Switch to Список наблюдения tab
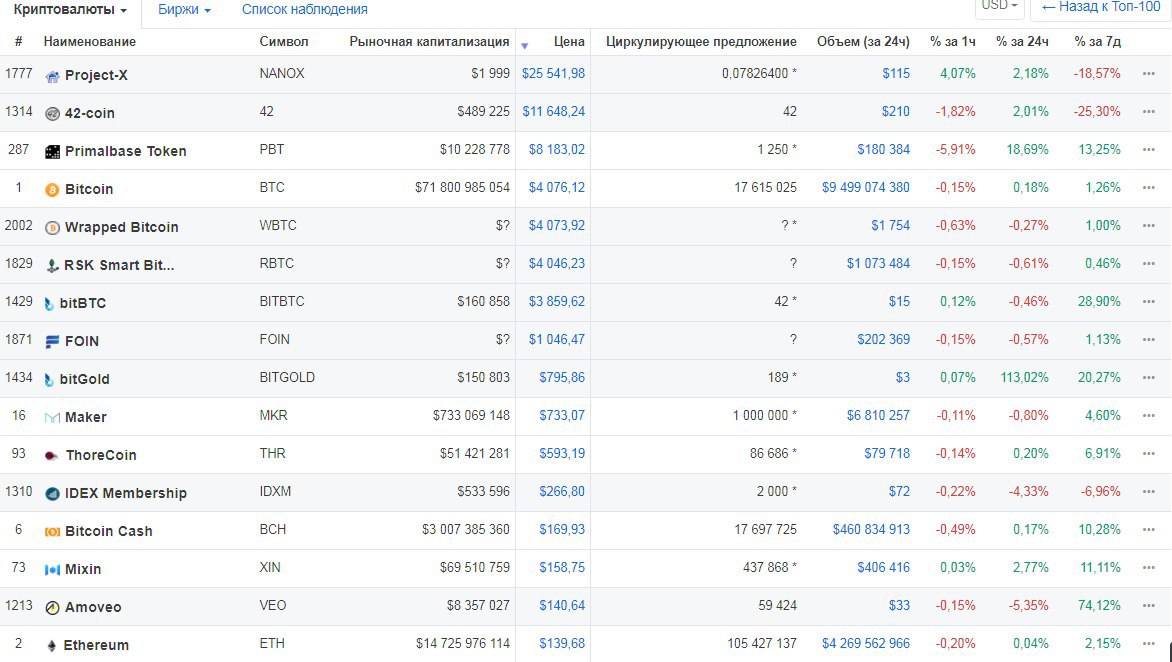This screenshot has height=662, width=1172. pyautogui.click(x=304, y=10)
